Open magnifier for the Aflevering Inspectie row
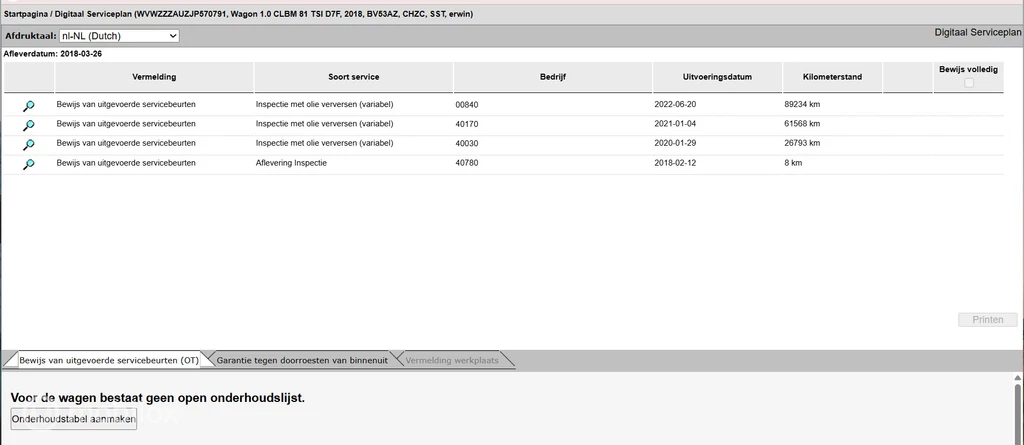 tap(29, 165)
